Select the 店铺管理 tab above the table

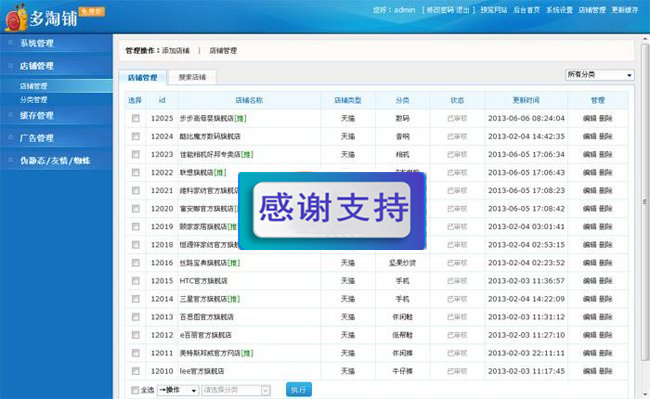click(x=142, y=77)
